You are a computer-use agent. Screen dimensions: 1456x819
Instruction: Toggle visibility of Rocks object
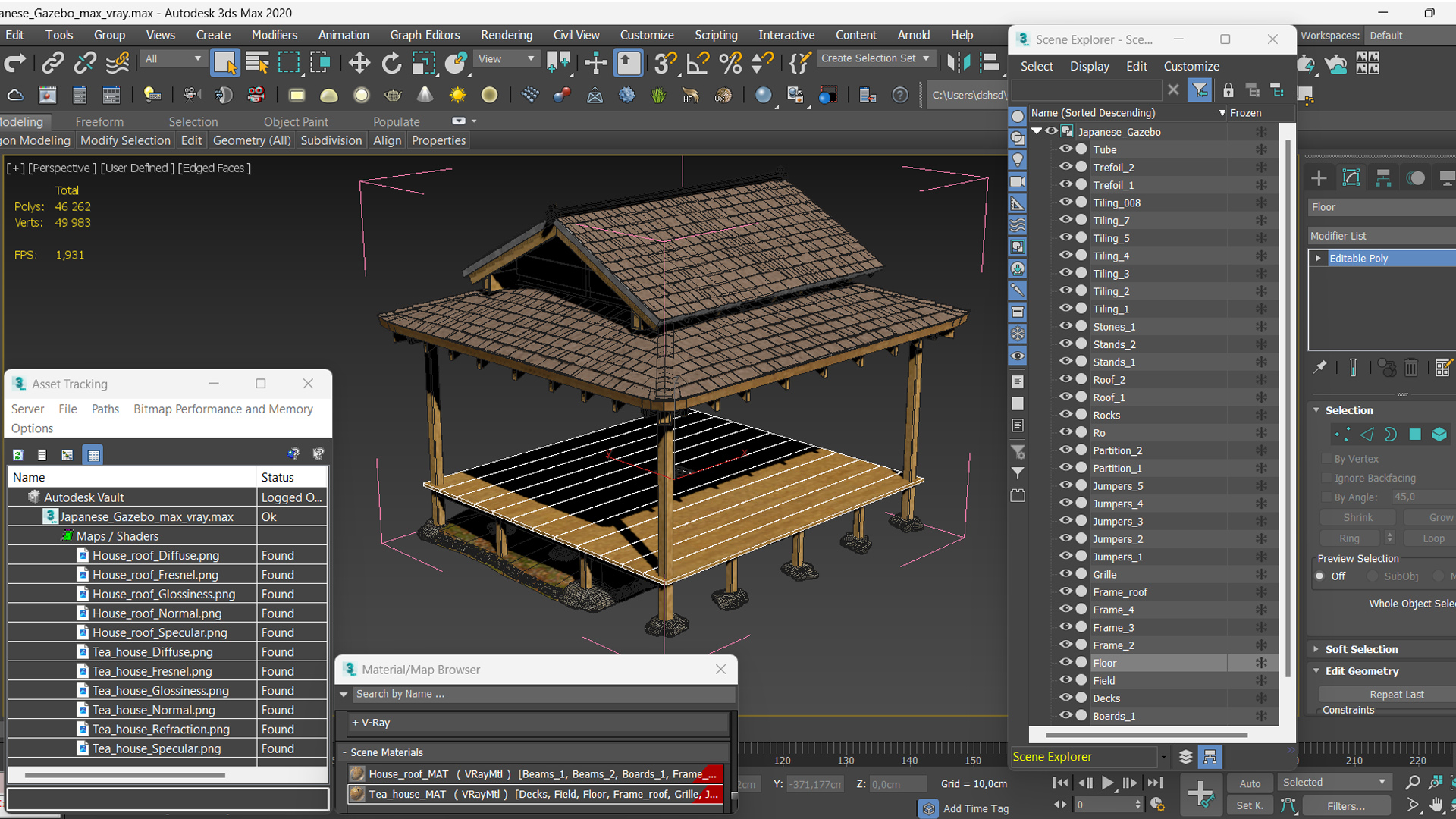(1065, 415)
